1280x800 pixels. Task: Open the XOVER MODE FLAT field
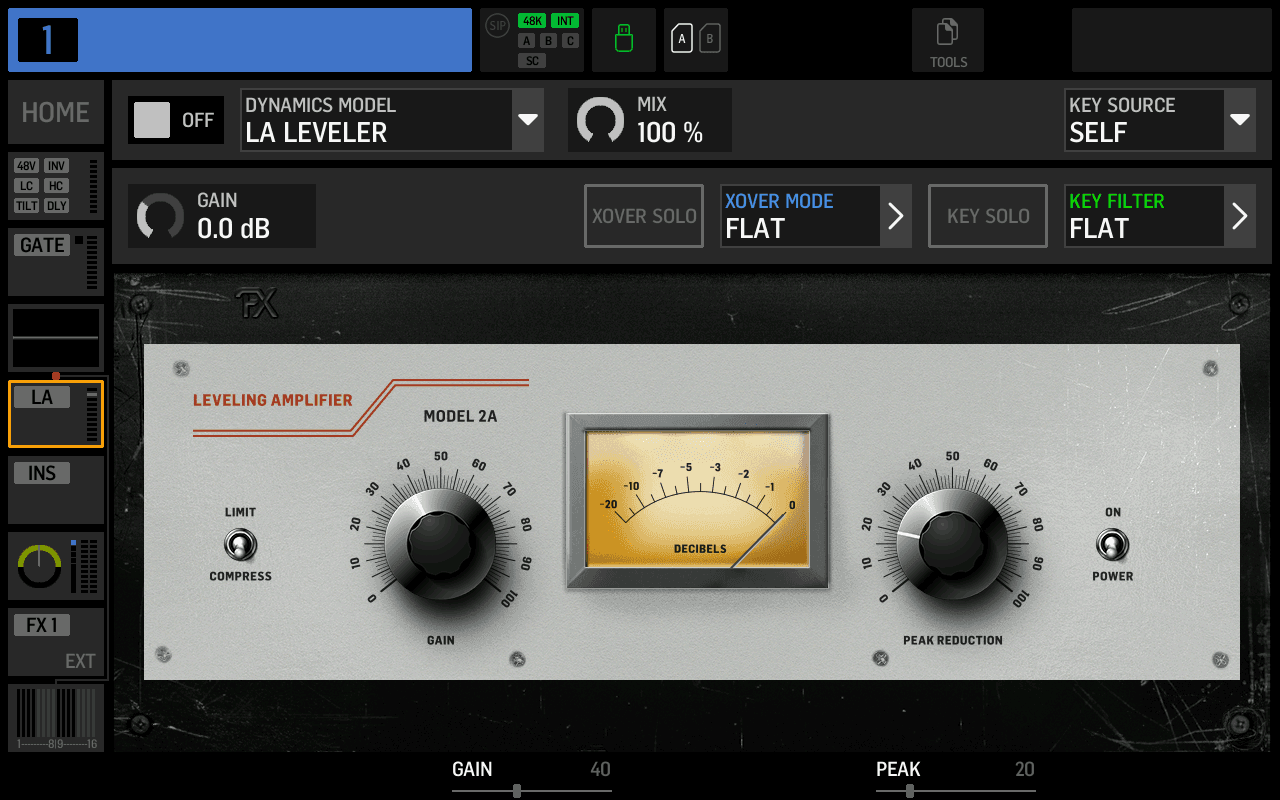[x=800, y=216]
